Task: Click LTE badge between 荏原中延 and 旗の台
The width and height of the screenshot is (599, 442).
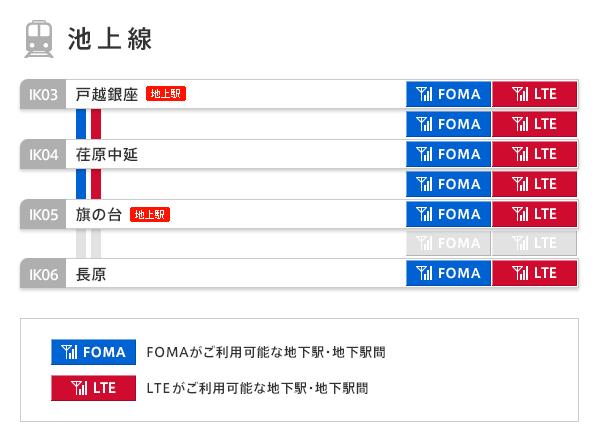Action: tap(534, 184)
